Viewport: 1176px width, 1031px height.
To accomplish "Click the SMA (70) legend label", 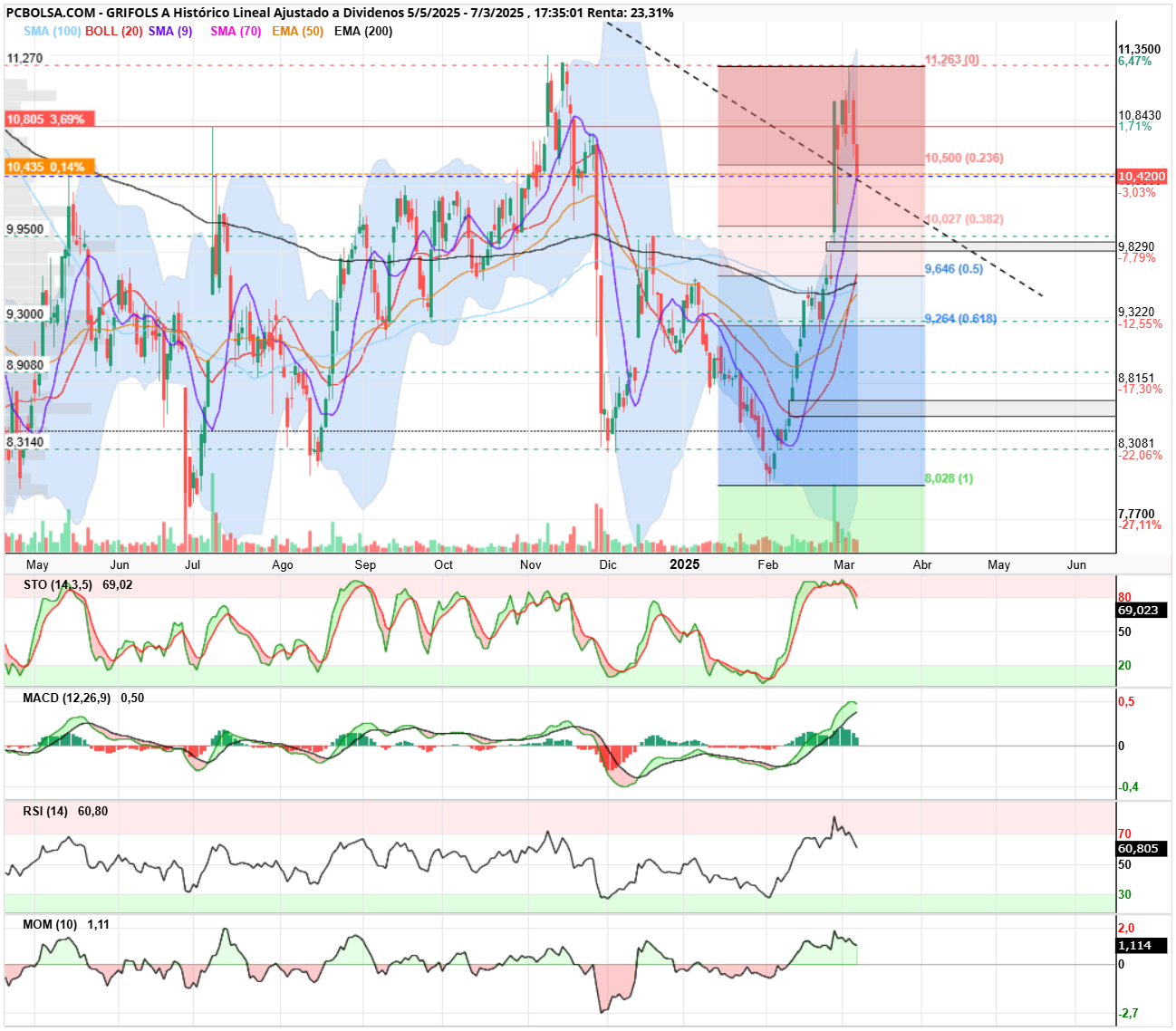I will click(x=236, y=31).
